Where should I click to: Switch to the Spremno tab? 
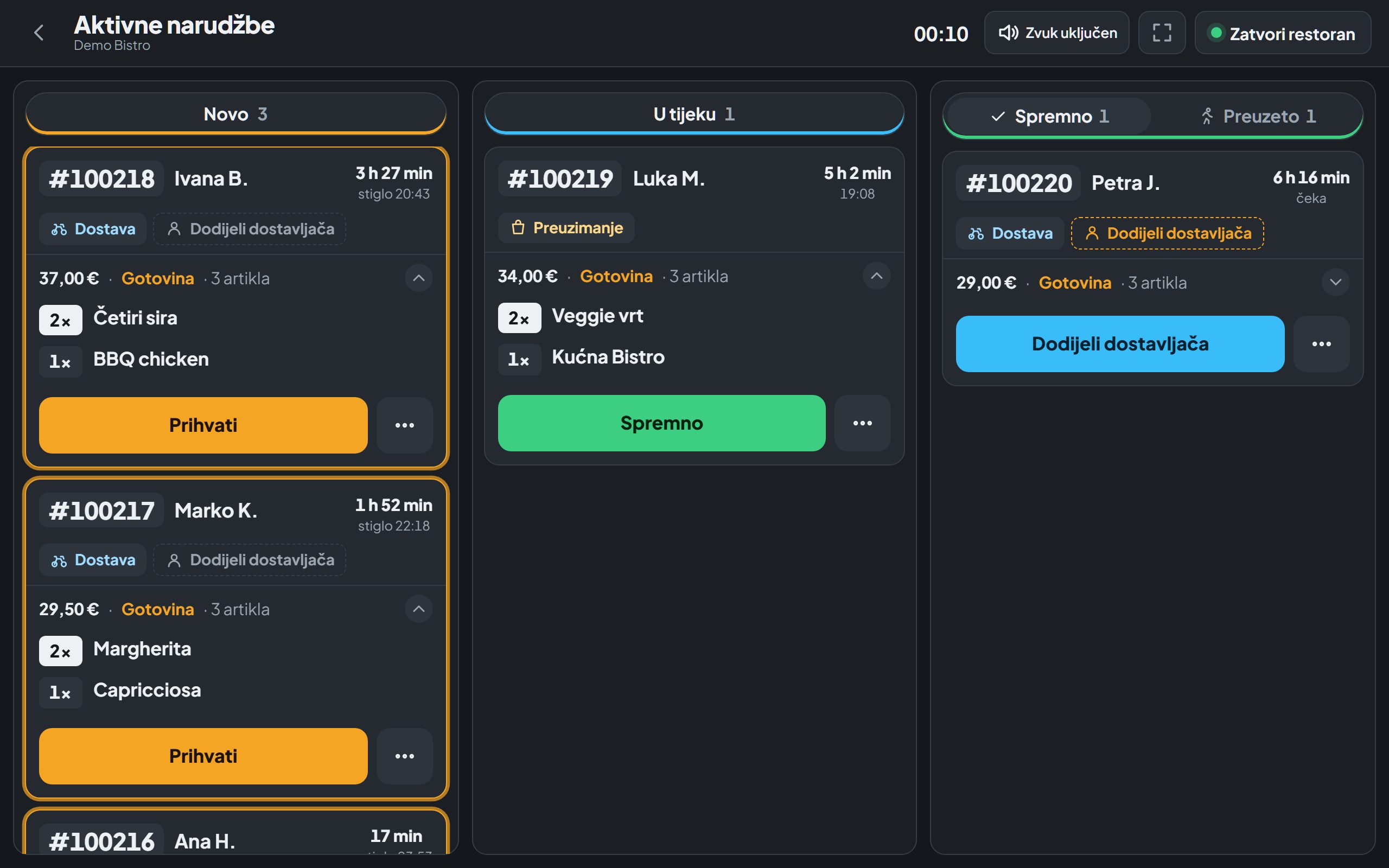1049,116
